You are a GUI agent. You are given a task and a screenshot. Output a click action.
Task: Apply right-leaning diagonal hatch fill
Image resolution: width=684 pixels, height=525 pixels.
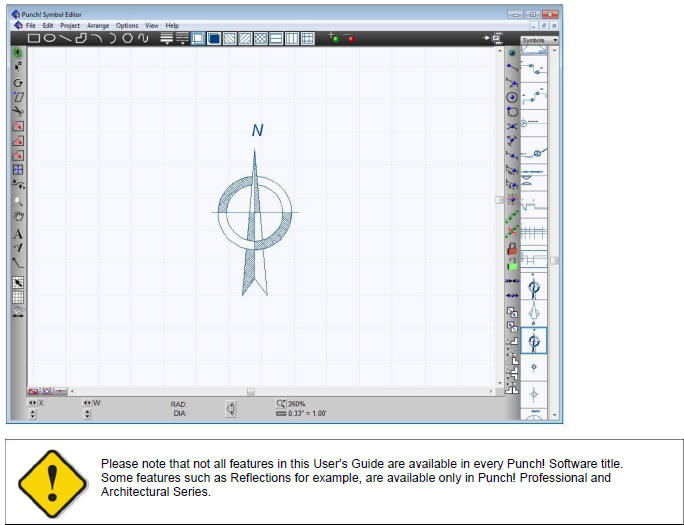(x=245, y=38)
